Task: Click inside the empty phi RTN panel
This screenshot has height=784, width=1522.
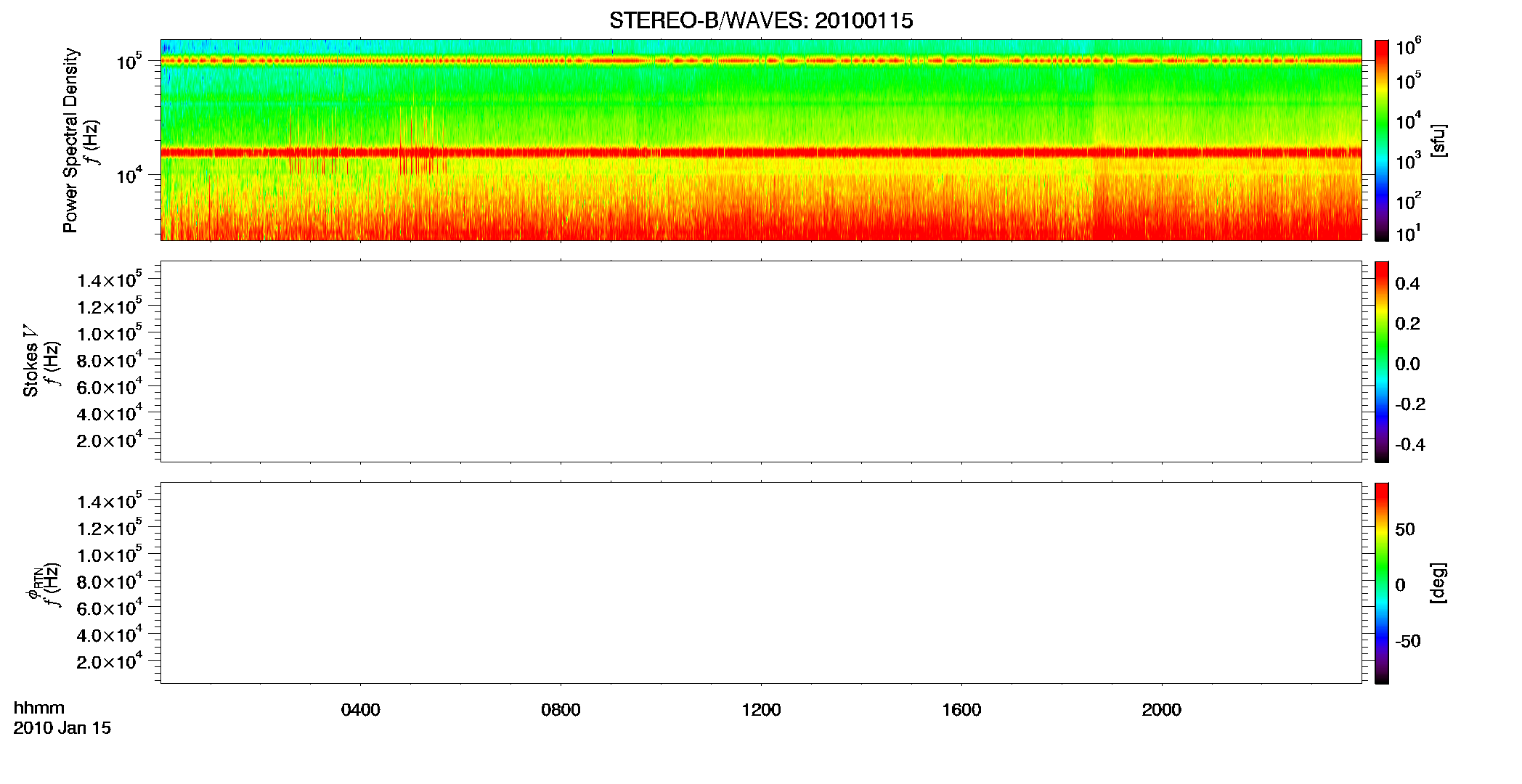Action: click(761, 583)
